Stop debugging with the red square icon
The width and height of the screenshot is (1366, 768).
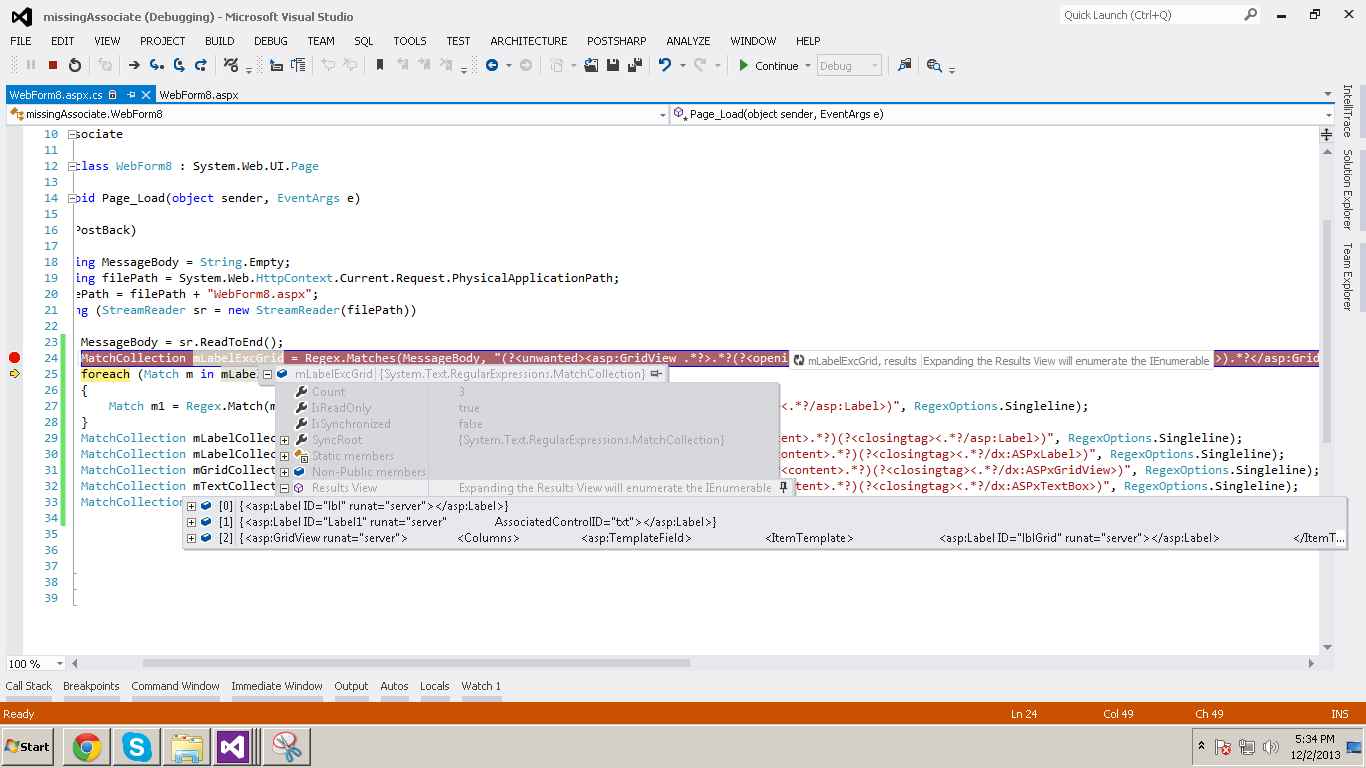click(53, 65)
